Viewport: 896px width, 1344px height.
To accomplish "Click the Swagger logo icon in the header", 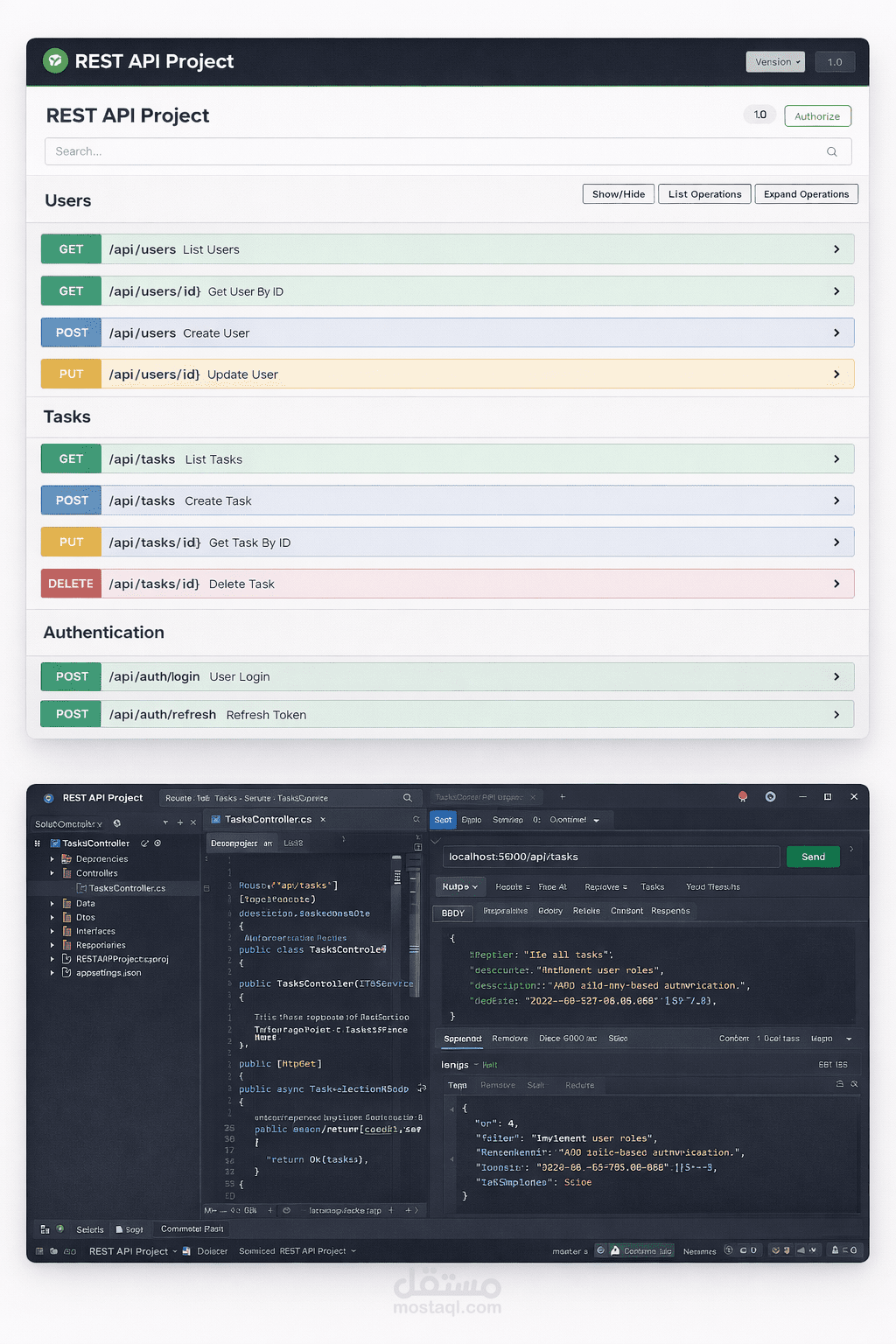I will coord(55,61).
